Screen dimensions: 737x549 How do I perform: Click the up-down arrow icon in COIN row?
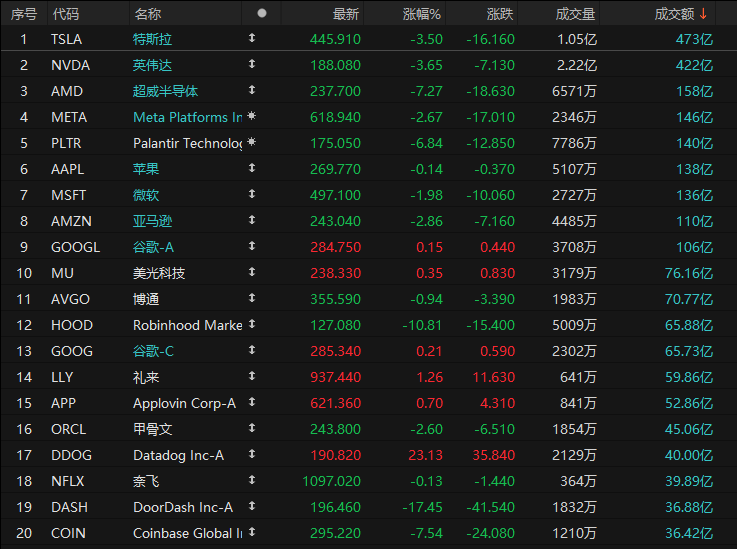click(252, 532)
